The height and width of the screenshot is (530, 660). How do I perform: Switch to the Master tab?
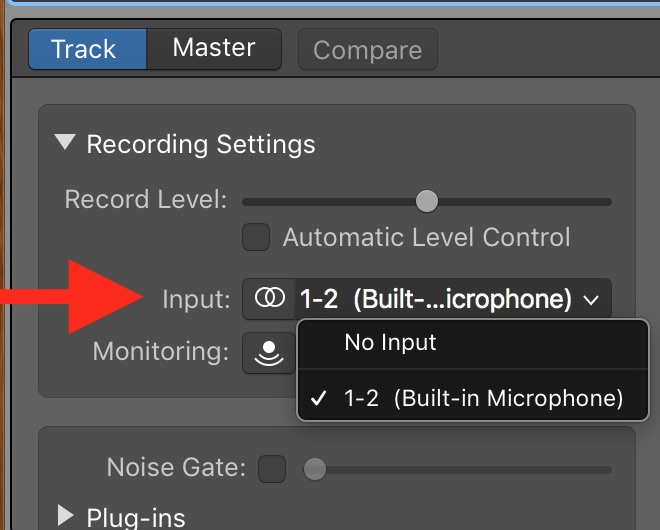(214, 48)
